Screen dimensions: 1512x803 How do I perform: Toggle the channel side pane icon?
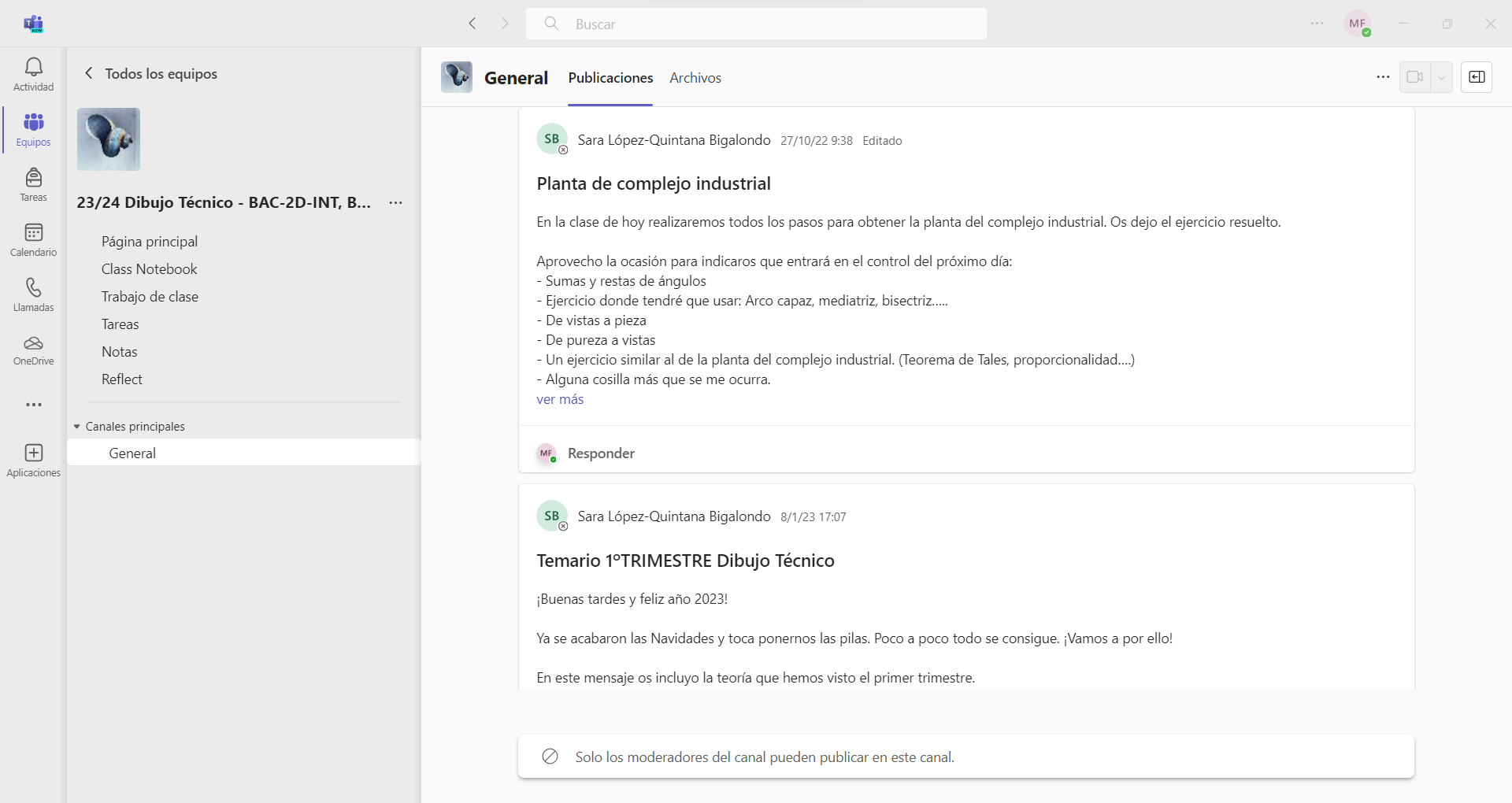tap(1477, 77)
